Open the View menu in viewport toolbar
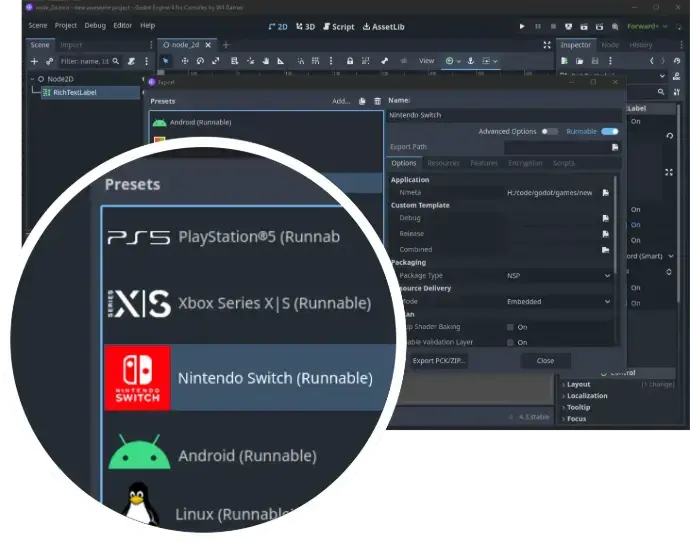Viewport: 690px width, 543px height. pos(426,61)
